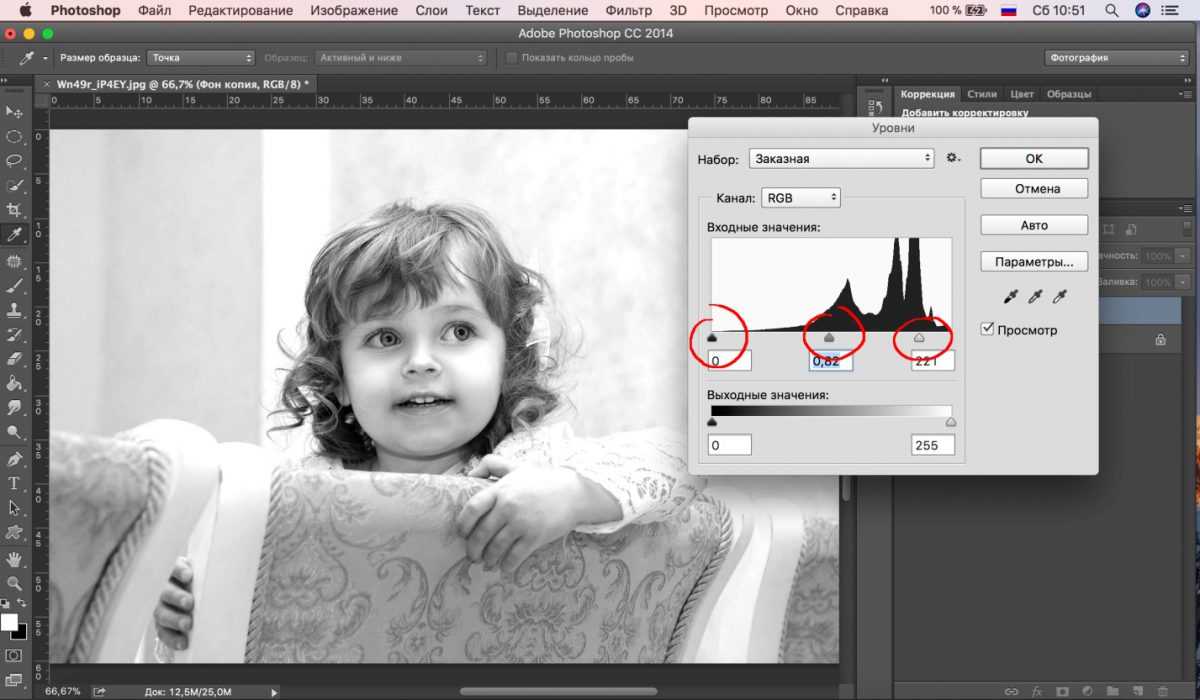Click the input white point slider
The image size is (1200, 700).
click(919, 338)
